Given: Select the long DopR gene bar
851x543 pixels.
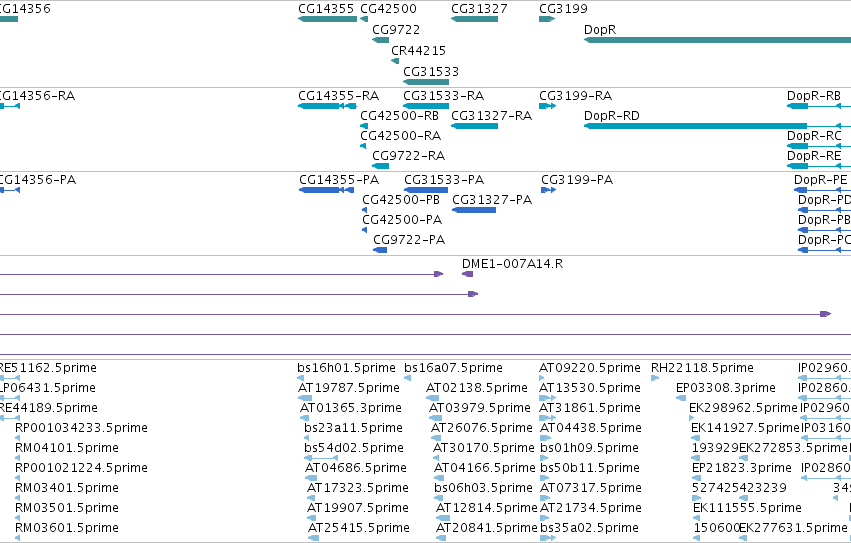Looking at the screenshot, I should pos(717,40).
